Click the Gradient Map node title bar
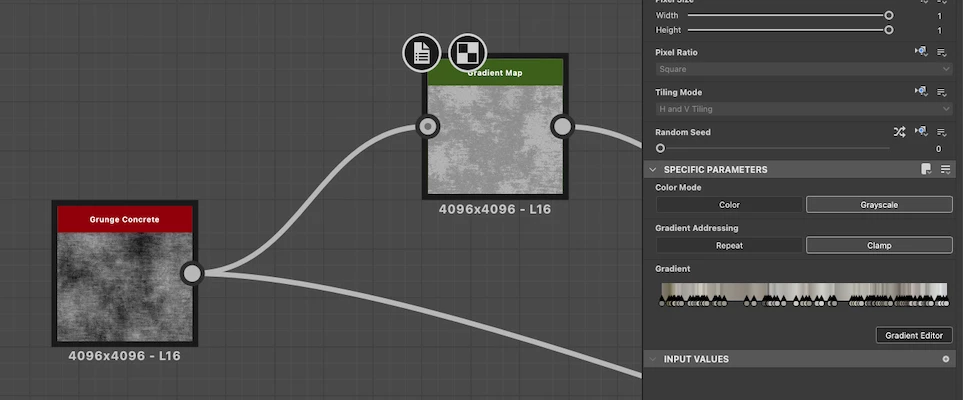963x400 pixels. pos(495,72)
